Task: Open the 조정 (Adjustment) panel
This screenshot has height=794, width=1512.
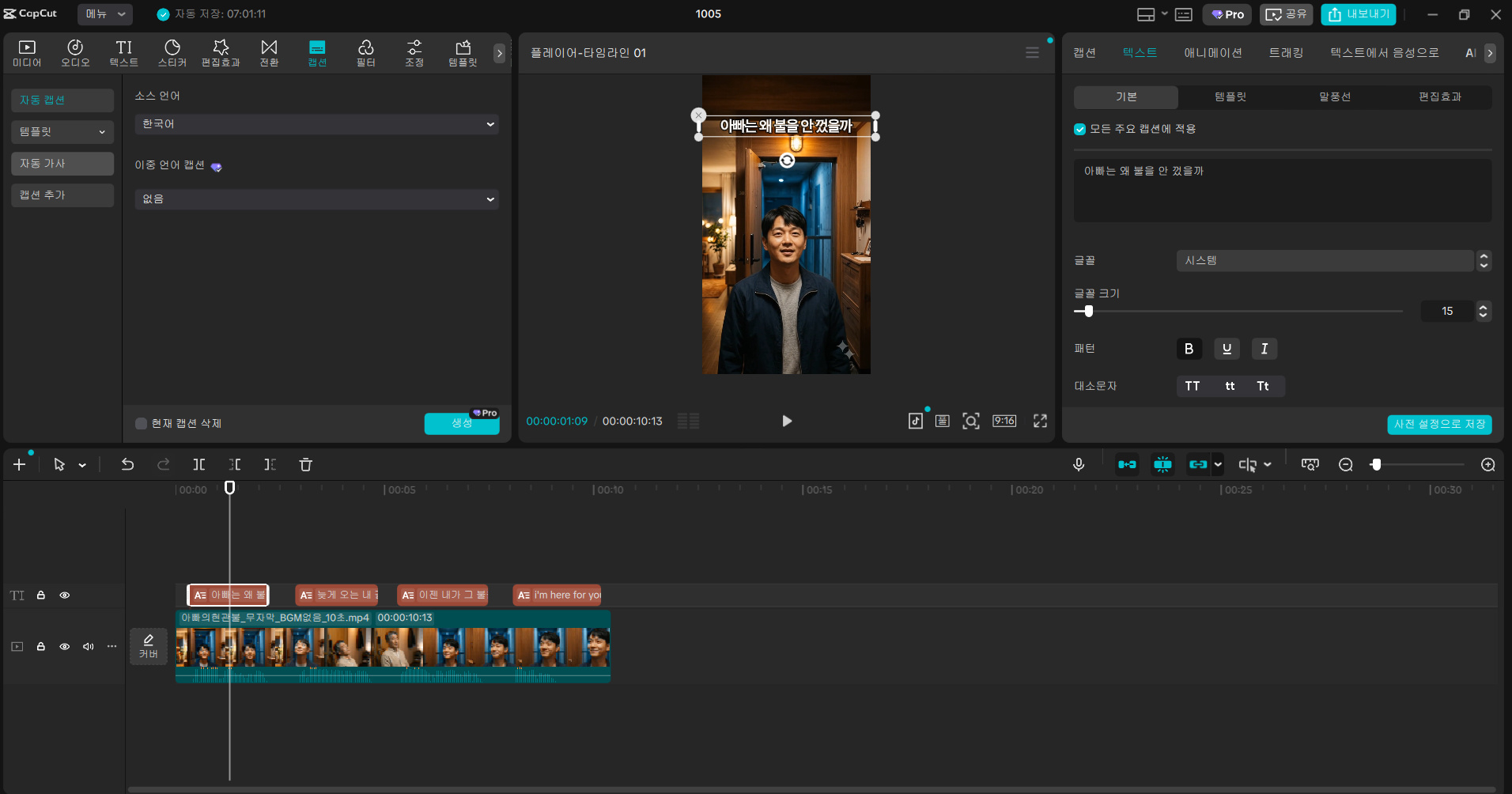Action: (x=414, y=53)
